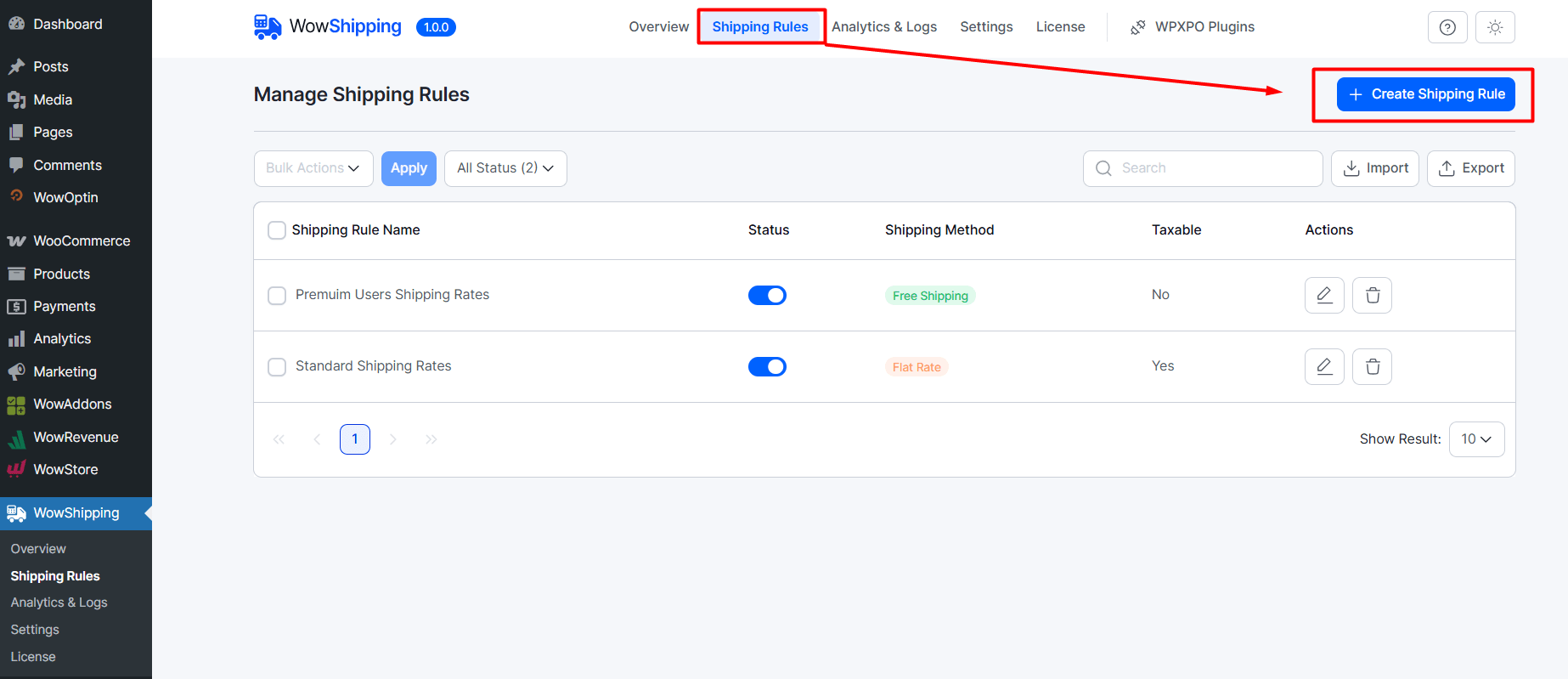Open the Bulk Actions dropdown

click(313, 168)
